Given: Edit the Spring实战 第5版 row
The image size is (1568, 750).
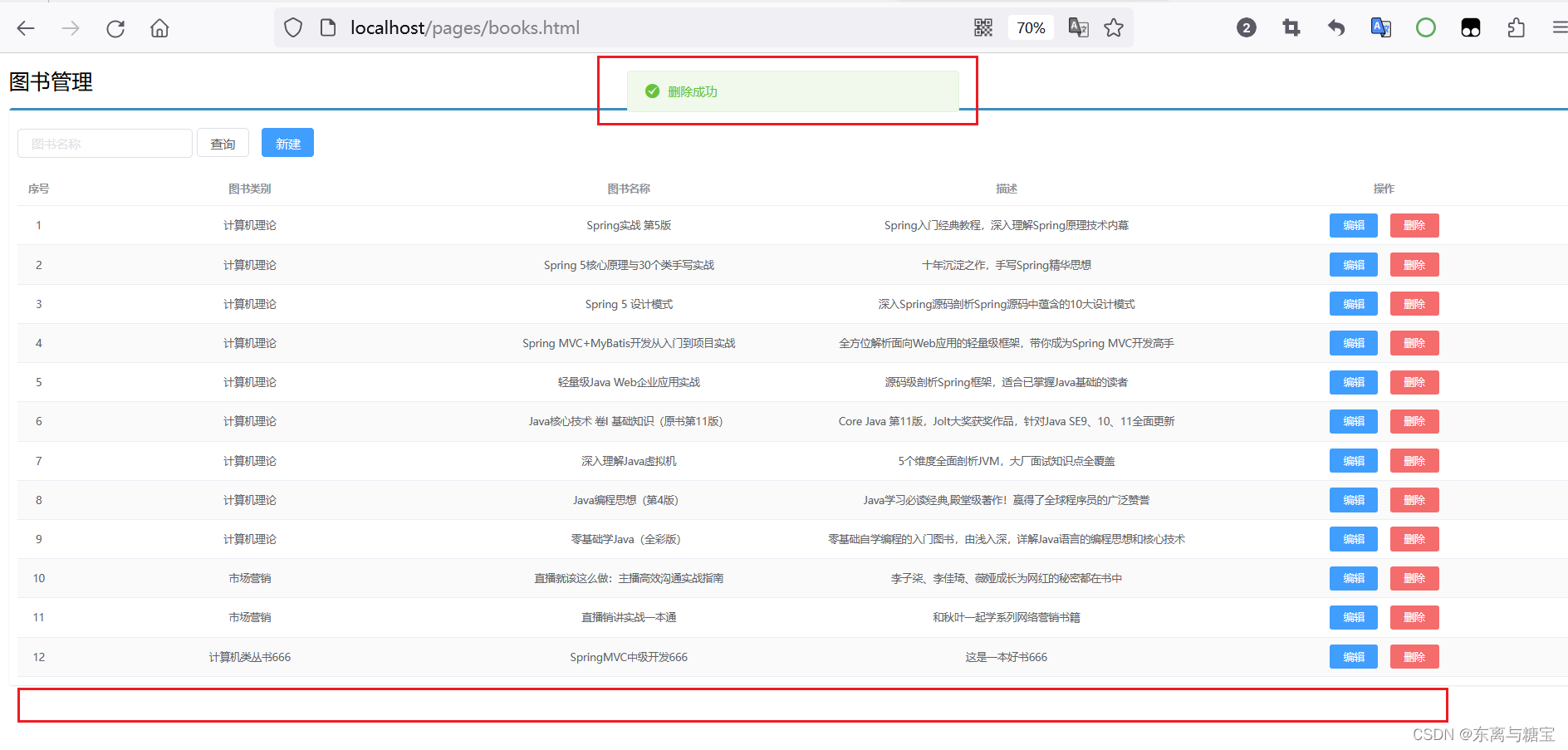Looking at the screenshot, I should [x=1353, y=225].
